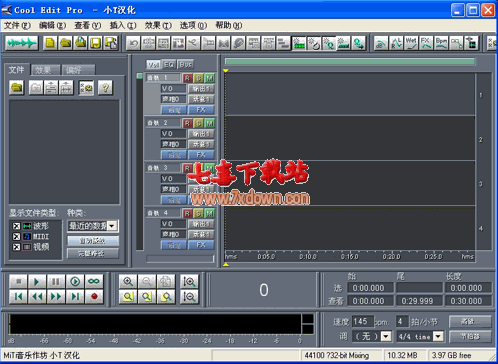498x364 pixels.
Task: Toggle loop play infinity button
Action: (x=94, y=282)
